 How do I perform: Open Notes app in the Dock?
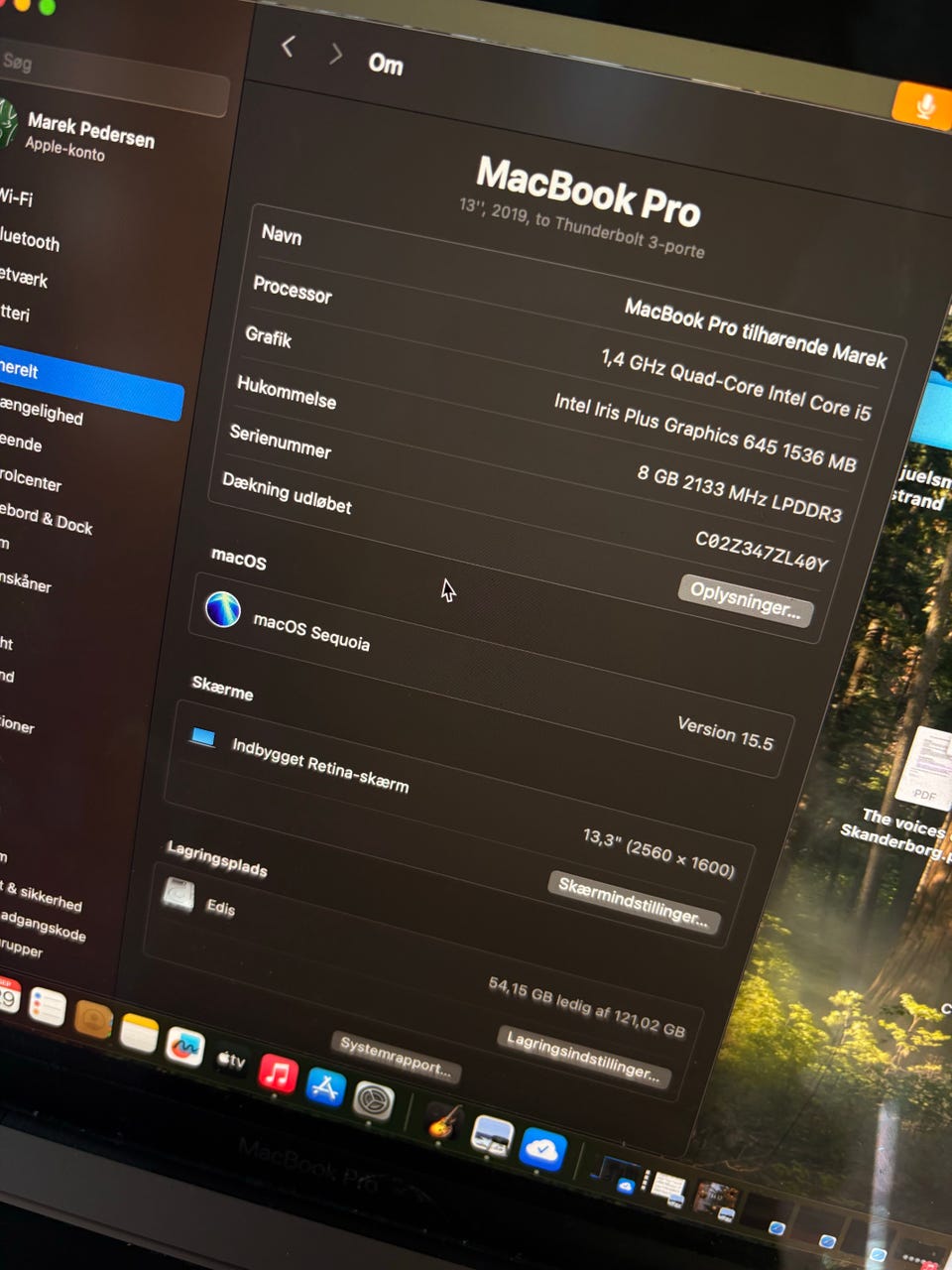tap(139, 1033)
